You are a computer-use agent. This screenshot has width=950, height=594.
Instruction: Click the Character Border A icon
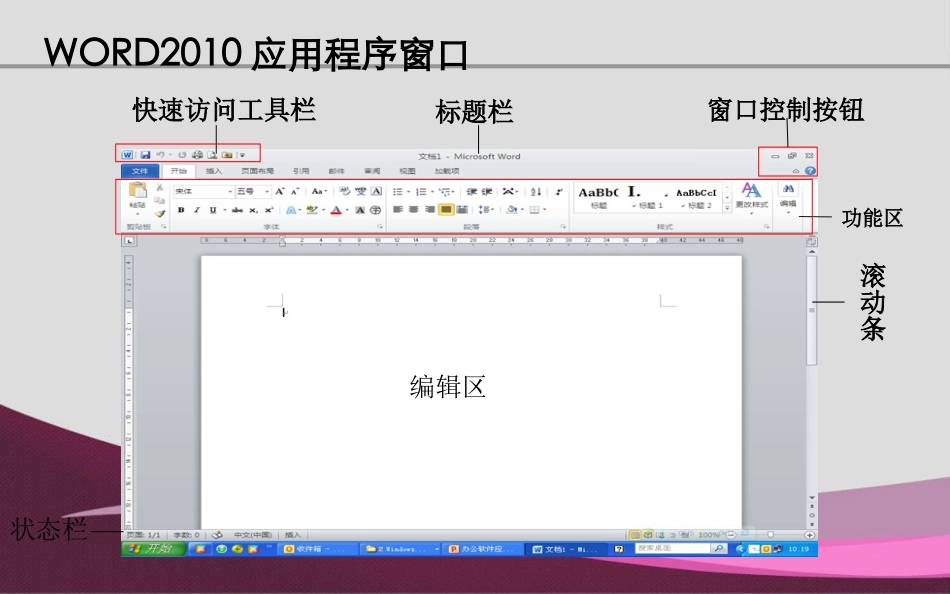(x=376, y=192)
